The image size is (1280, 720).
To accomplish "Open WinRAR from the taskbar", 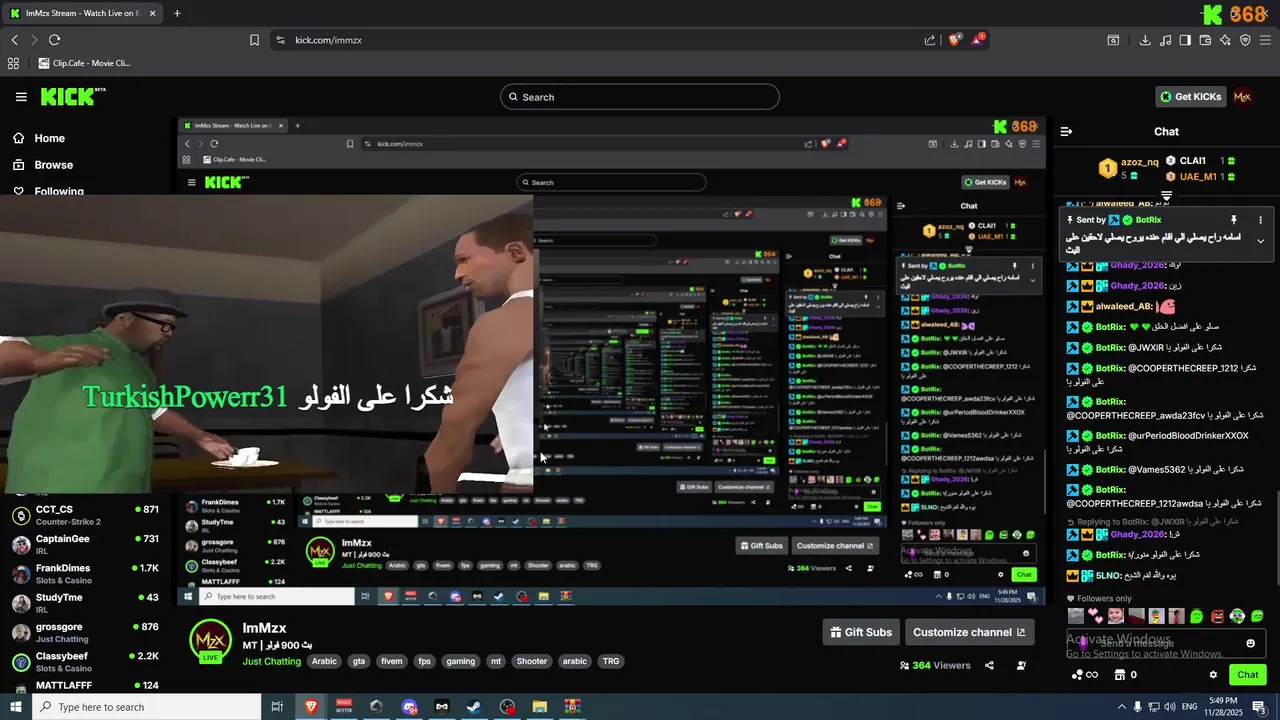I will click(573, 707).
